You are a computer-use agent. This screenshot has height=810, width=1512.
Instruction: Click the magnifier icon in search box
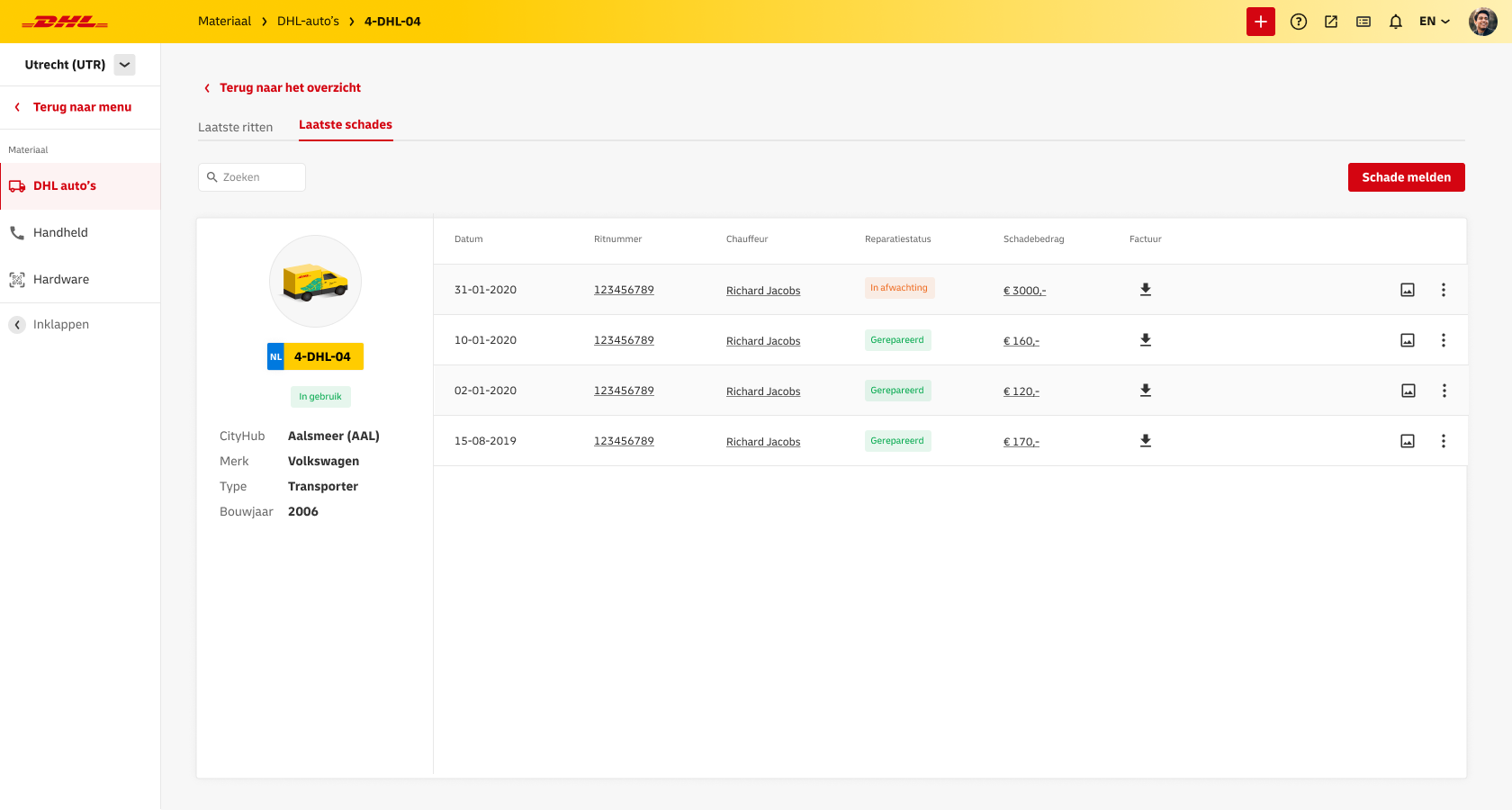[x=212, y=177]
